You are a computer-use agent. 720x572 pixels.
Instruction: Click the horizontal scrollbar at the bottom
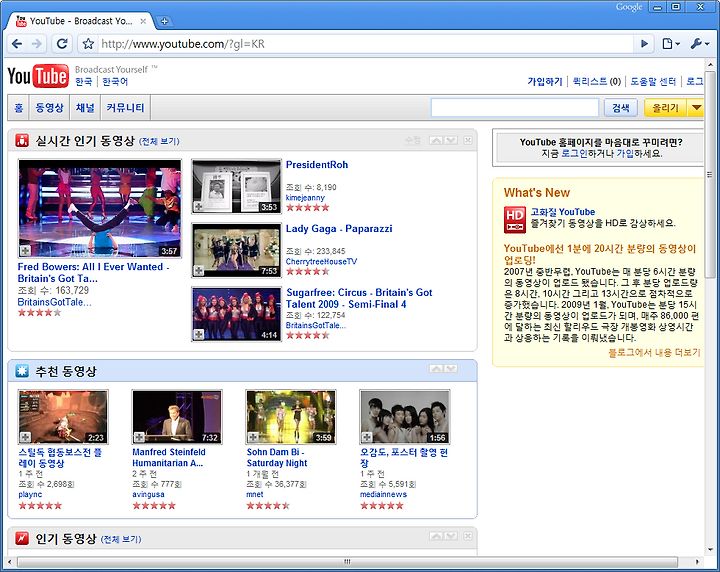point(347,561)
